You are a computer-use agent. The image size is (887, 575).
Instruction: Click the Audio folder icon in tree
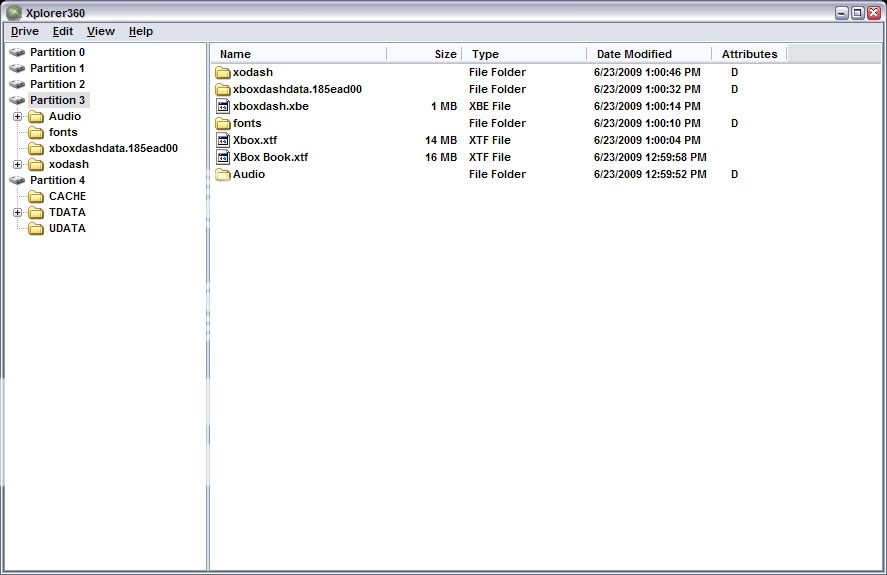point(36,117)
